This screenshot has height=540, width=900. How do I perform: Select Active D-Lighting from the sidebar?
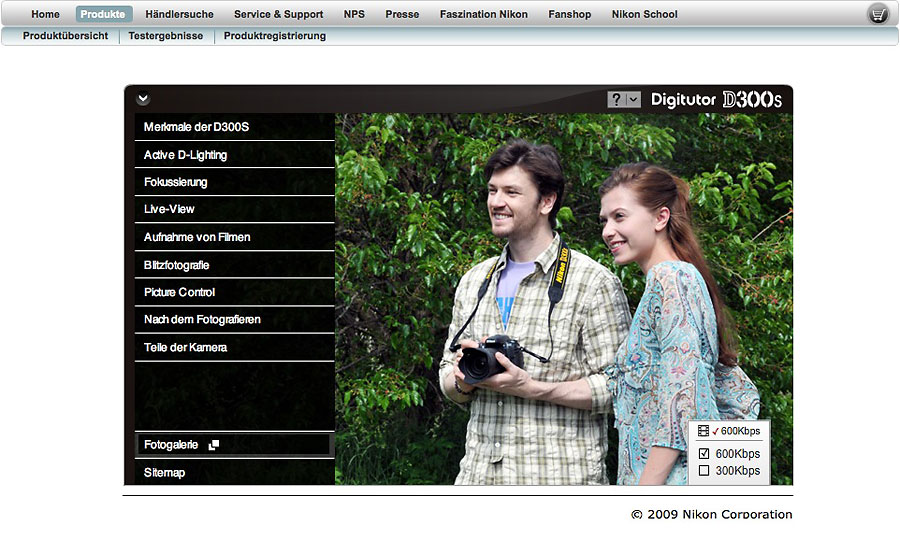[185, 155]
